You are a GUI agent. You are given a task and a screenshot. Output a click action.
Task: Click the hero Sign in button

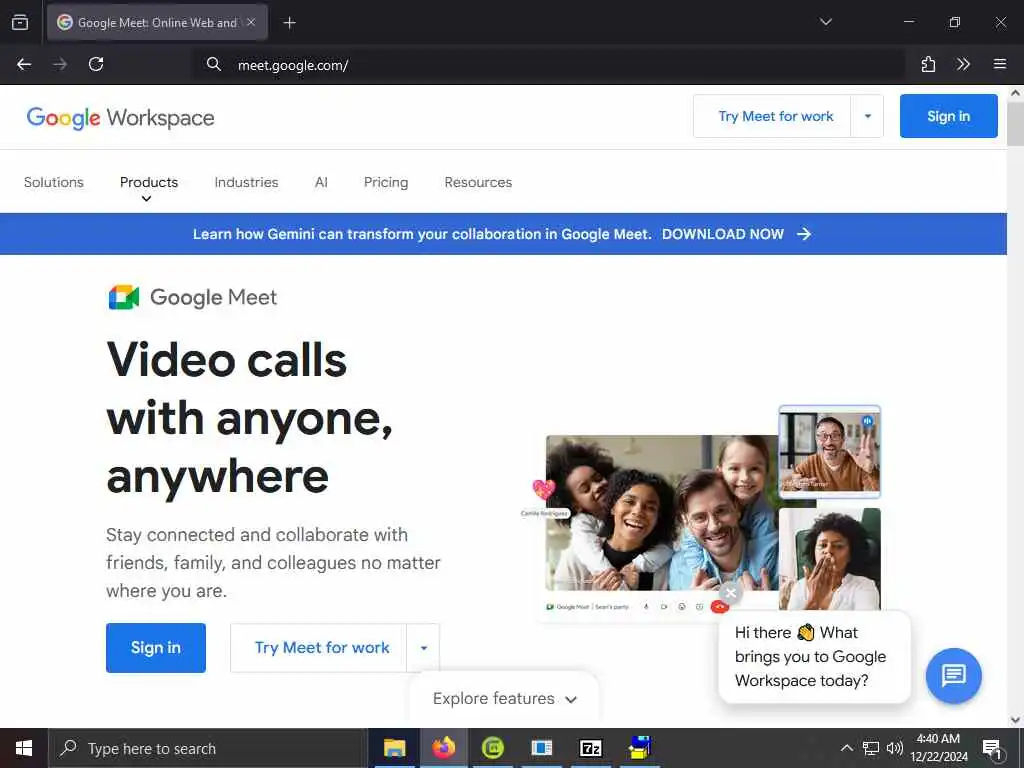[155, 648]
